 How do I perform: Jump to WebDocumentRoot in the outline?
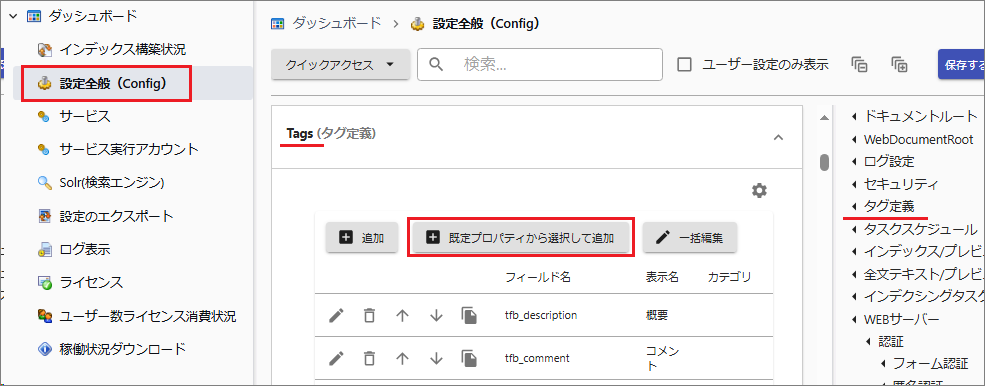pyautogui.click(x=918, y=139)
